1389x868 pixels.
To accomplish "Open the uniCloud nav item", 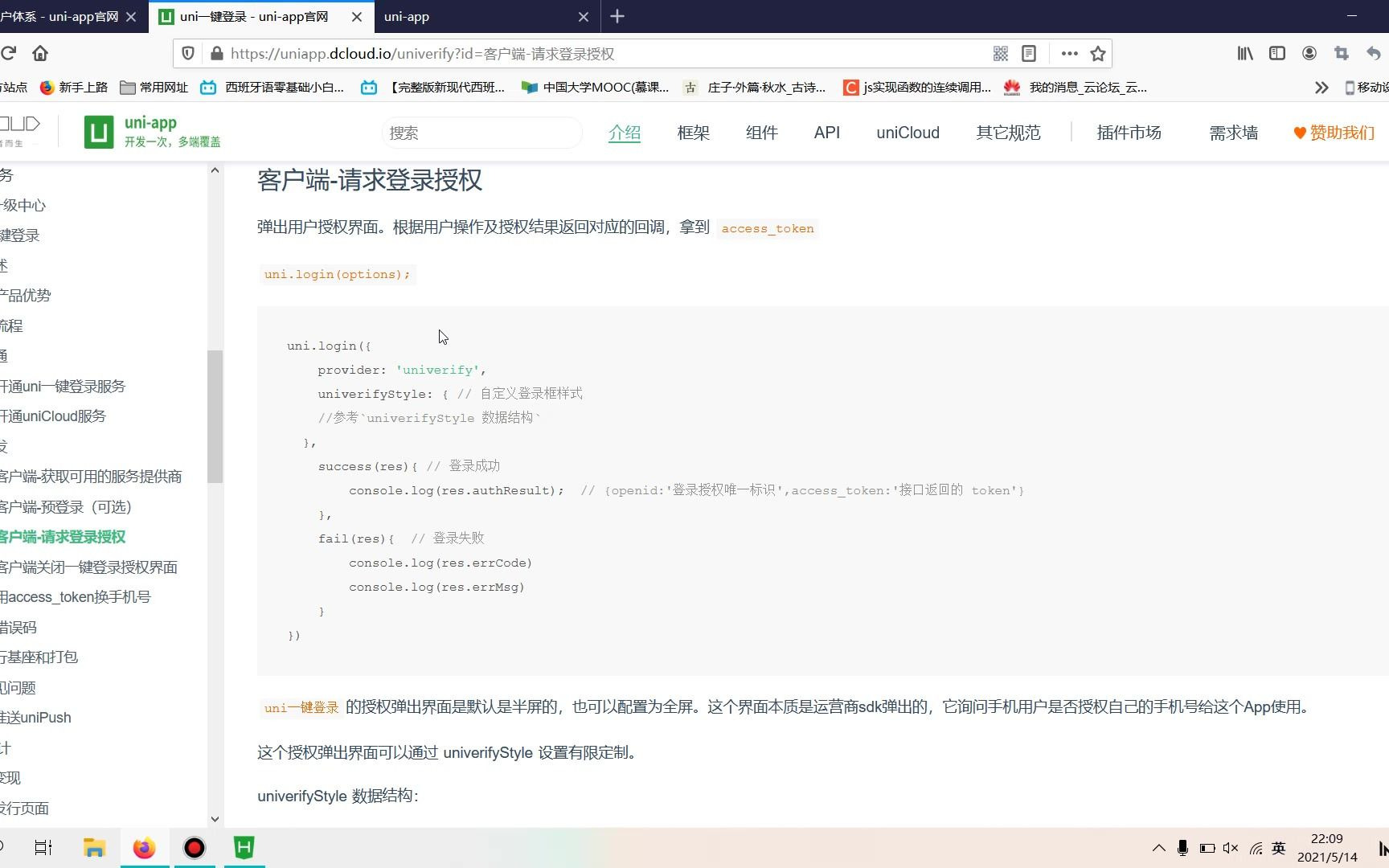I will click(908, 133).
